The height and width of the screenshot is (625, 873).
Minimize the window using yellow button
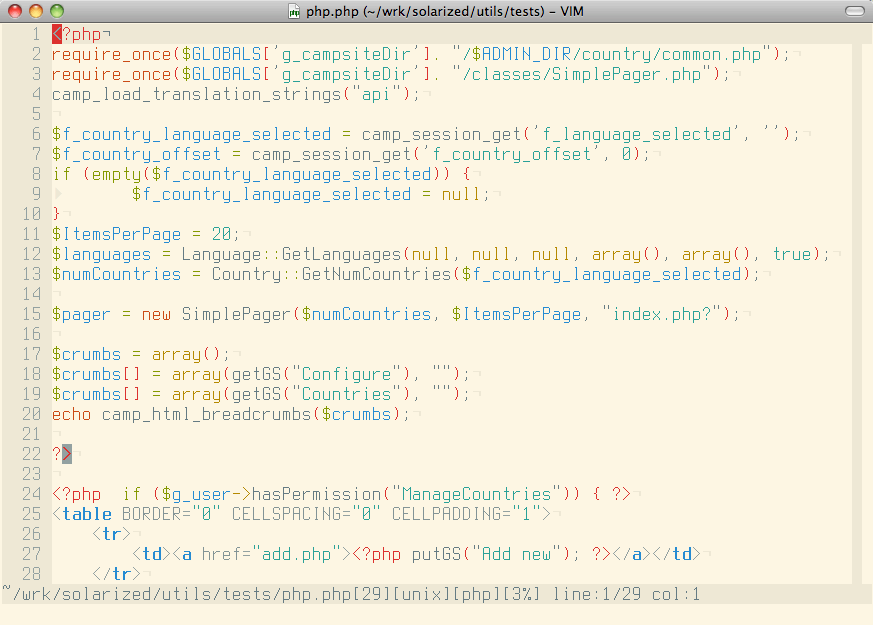point(35,11)
